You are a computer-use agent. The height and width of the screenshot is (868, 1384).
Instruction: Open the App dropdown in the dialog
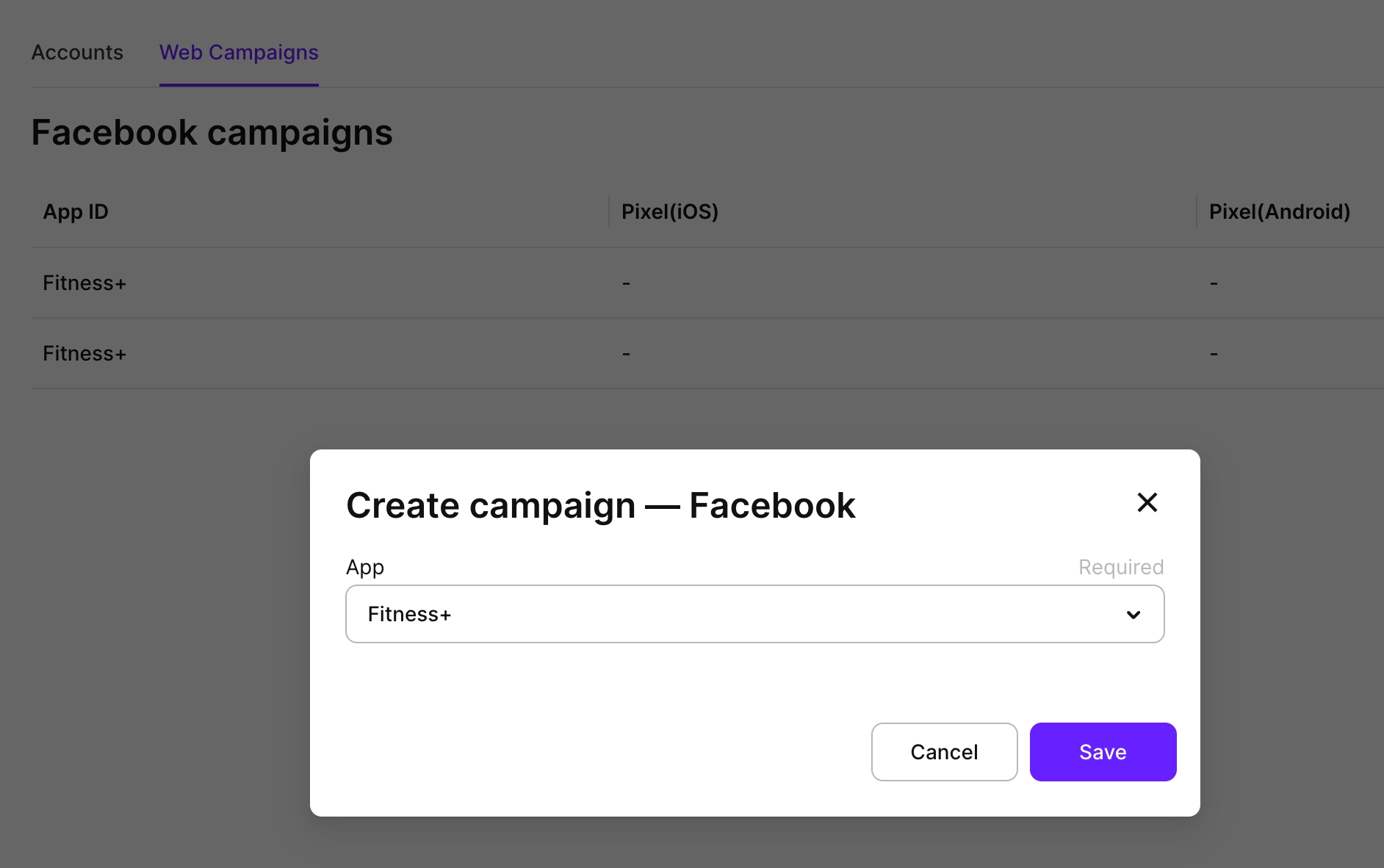(754, 613)
